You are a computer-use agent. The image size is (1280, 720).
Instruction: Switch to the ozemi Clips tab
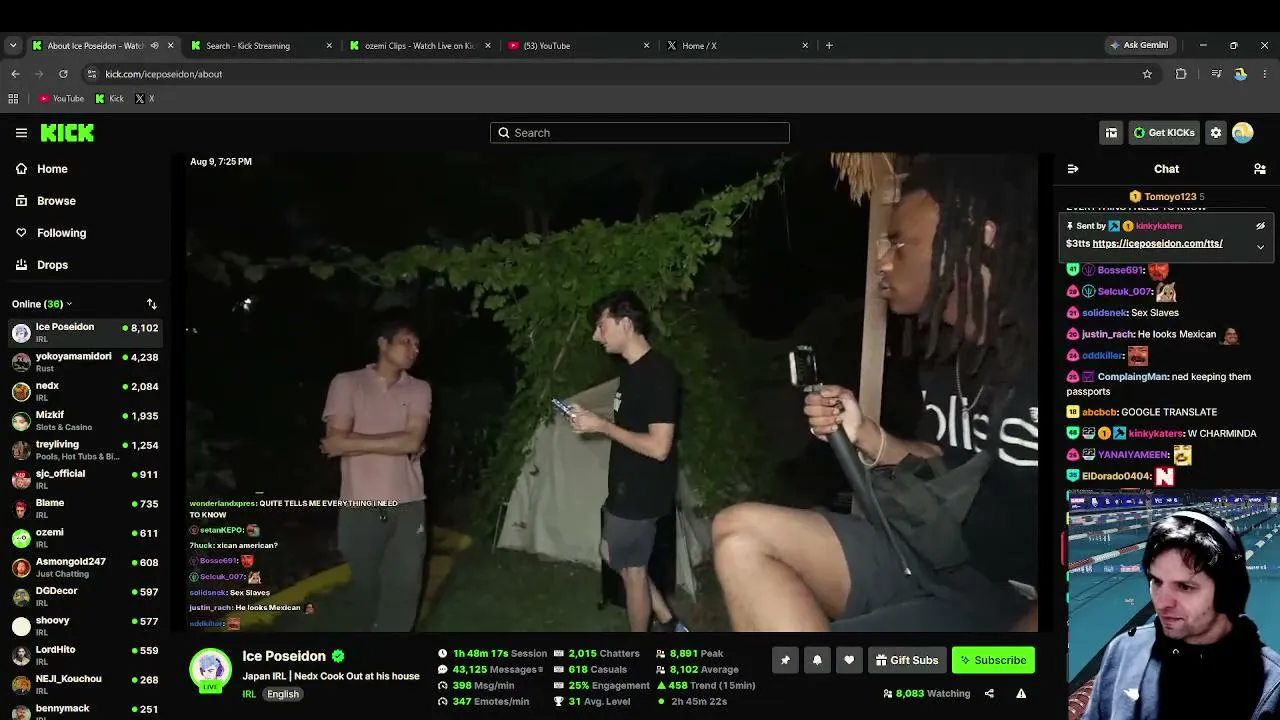[x=421, y=45]
